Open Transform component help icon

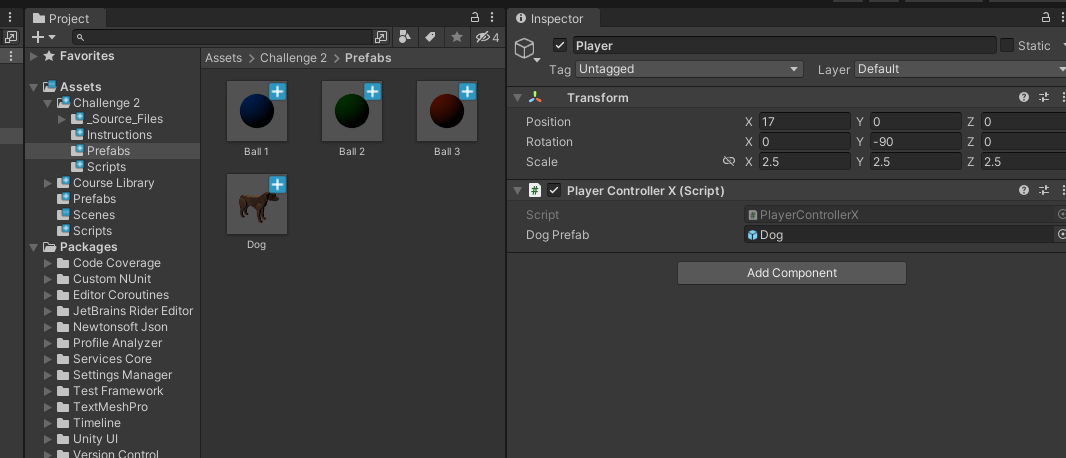(1024, 98)
